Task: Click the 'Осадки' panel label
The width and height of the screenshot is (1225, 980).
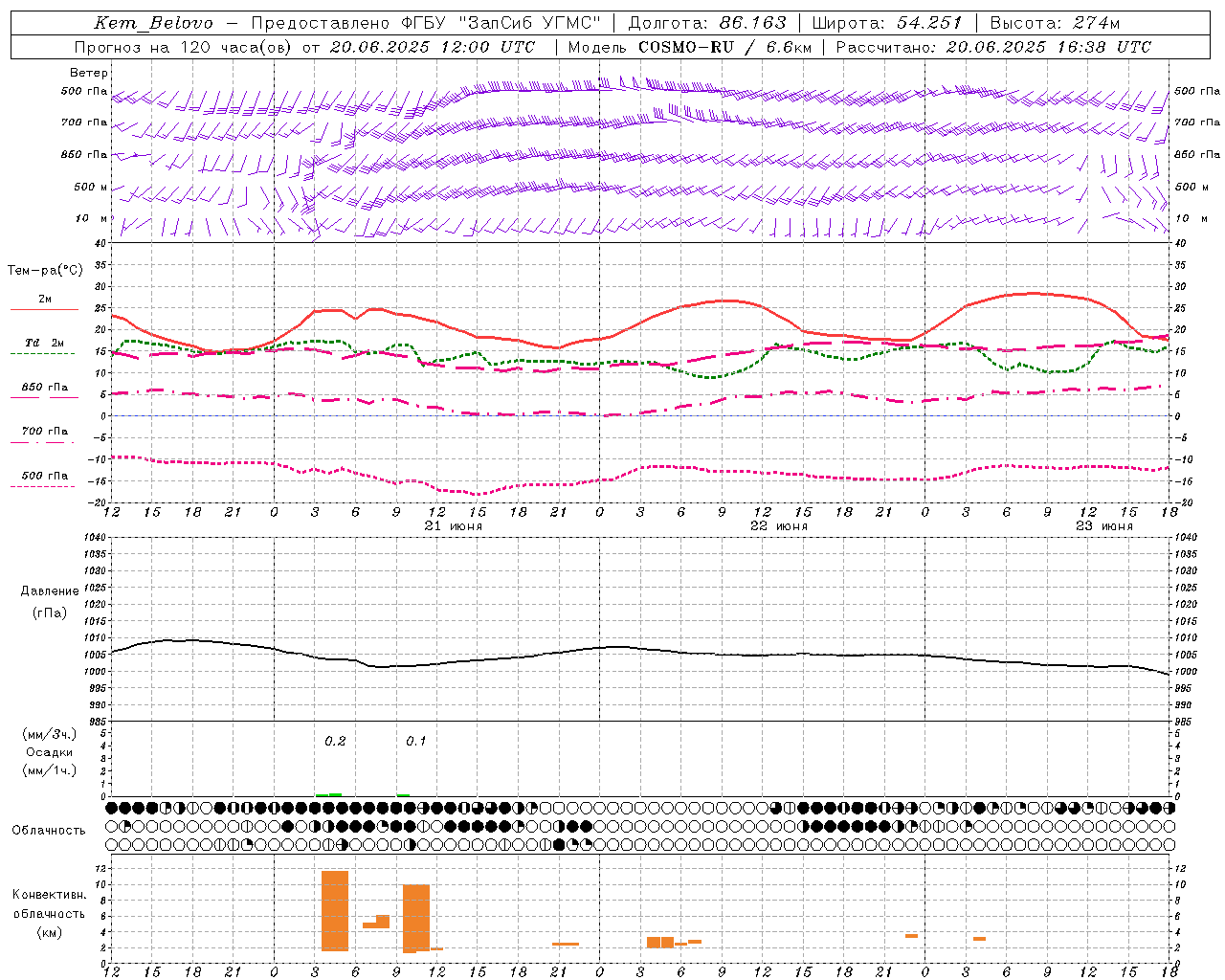Action: click(50, 752)
